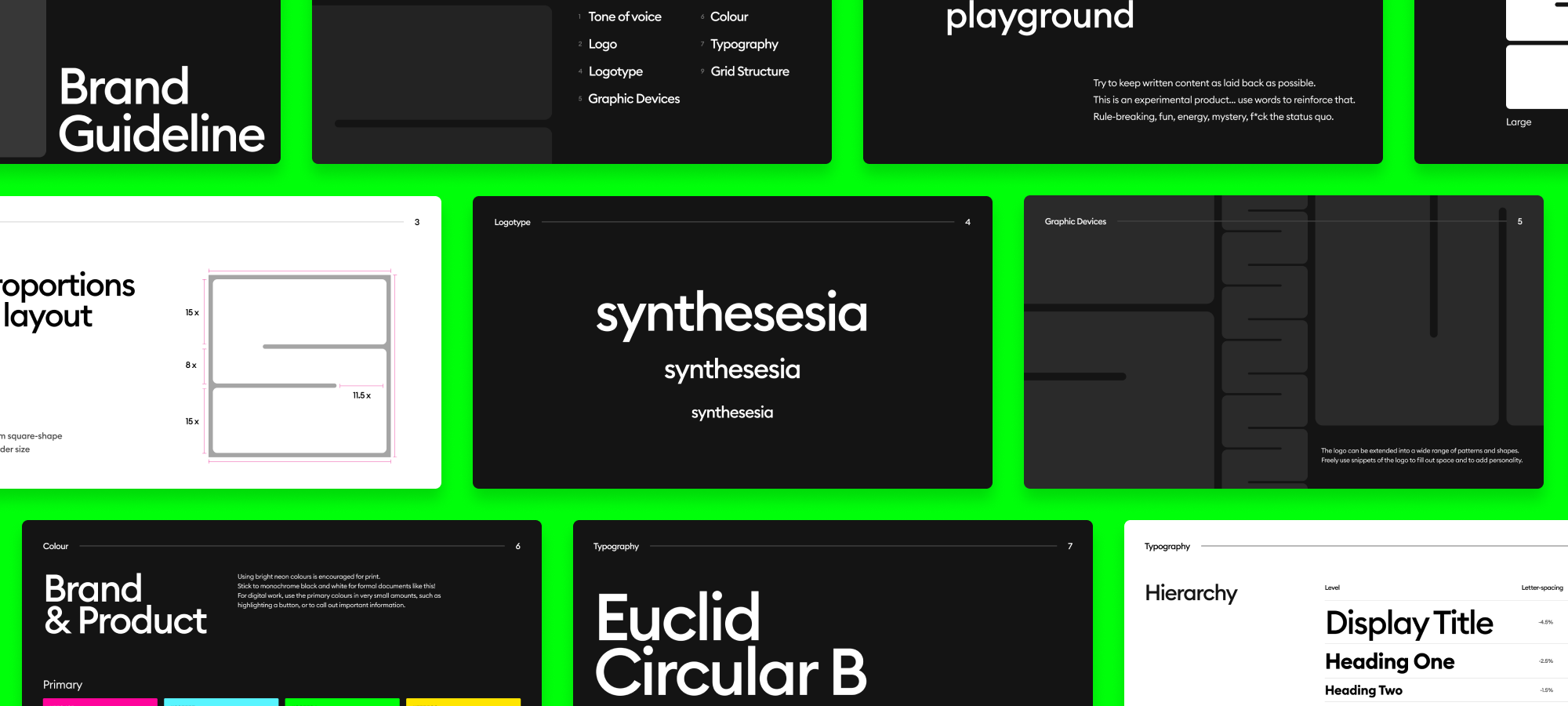Click the "layout" heading word on the white card
The height and width of the screenshot is (706, 1568).
[x=47, y=316]
